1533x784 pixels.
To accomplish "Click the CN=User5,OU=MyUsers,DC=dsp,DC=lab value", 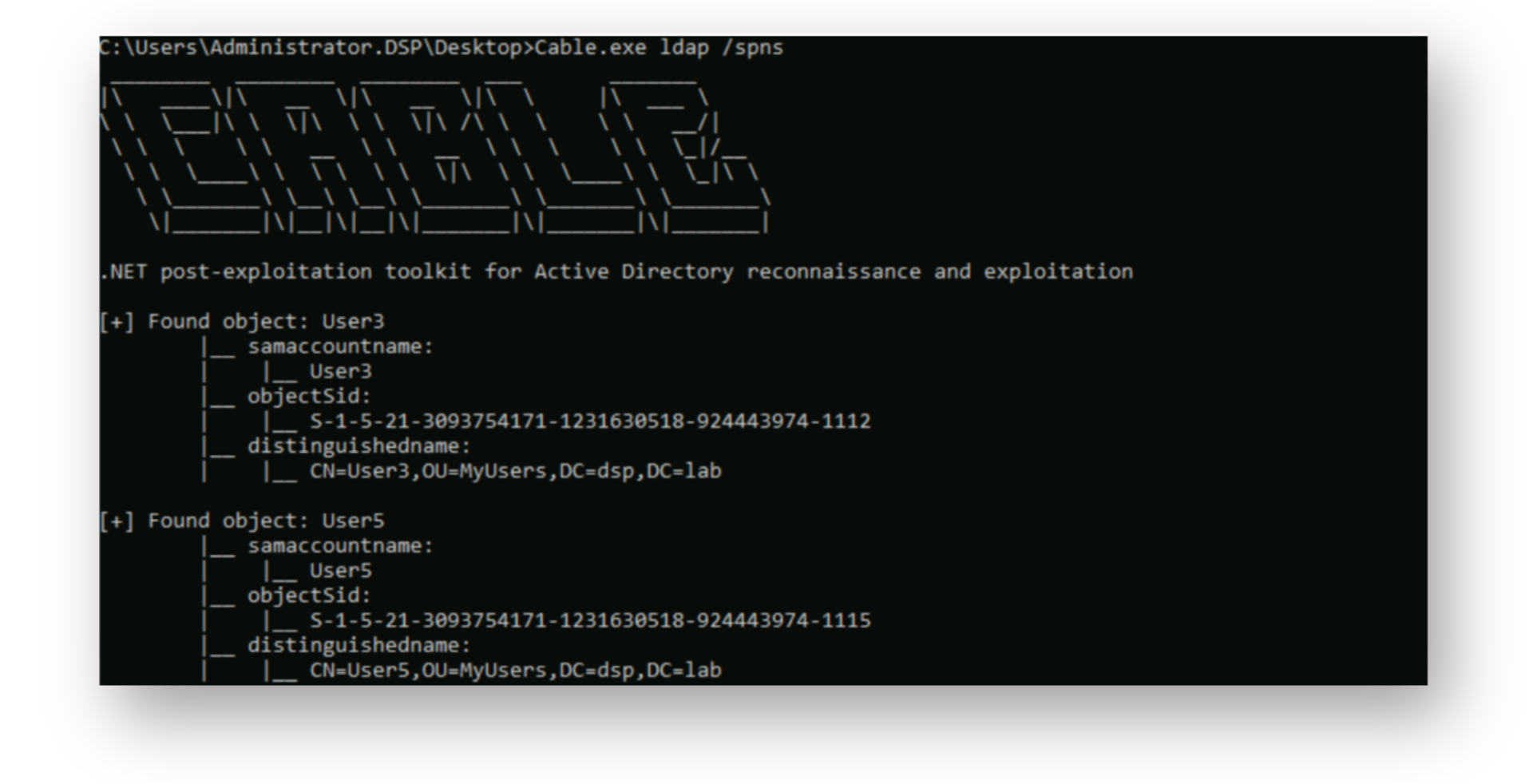I will point(516,671).
